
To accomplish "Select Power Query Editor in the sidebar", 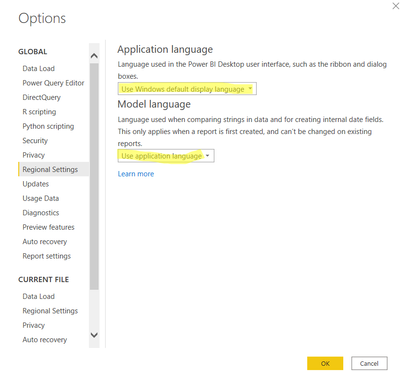I will [53, 83].
